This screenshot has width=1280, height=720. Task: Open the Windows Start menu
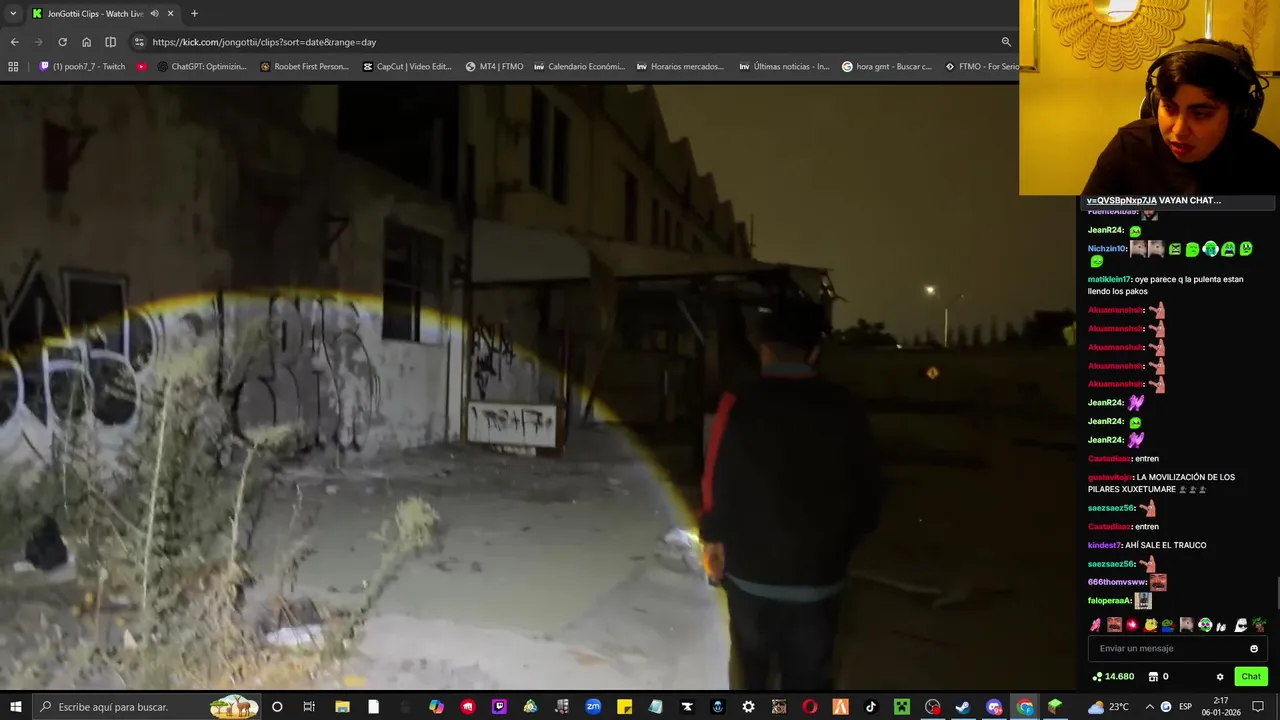click(15, 706)
